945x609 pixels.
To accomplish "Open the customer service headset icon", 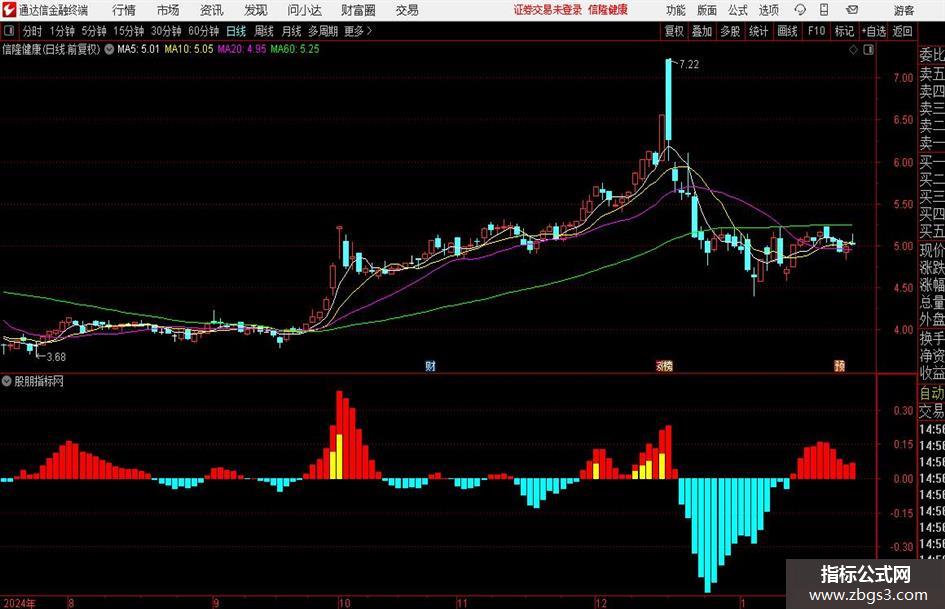I will 800,10.
